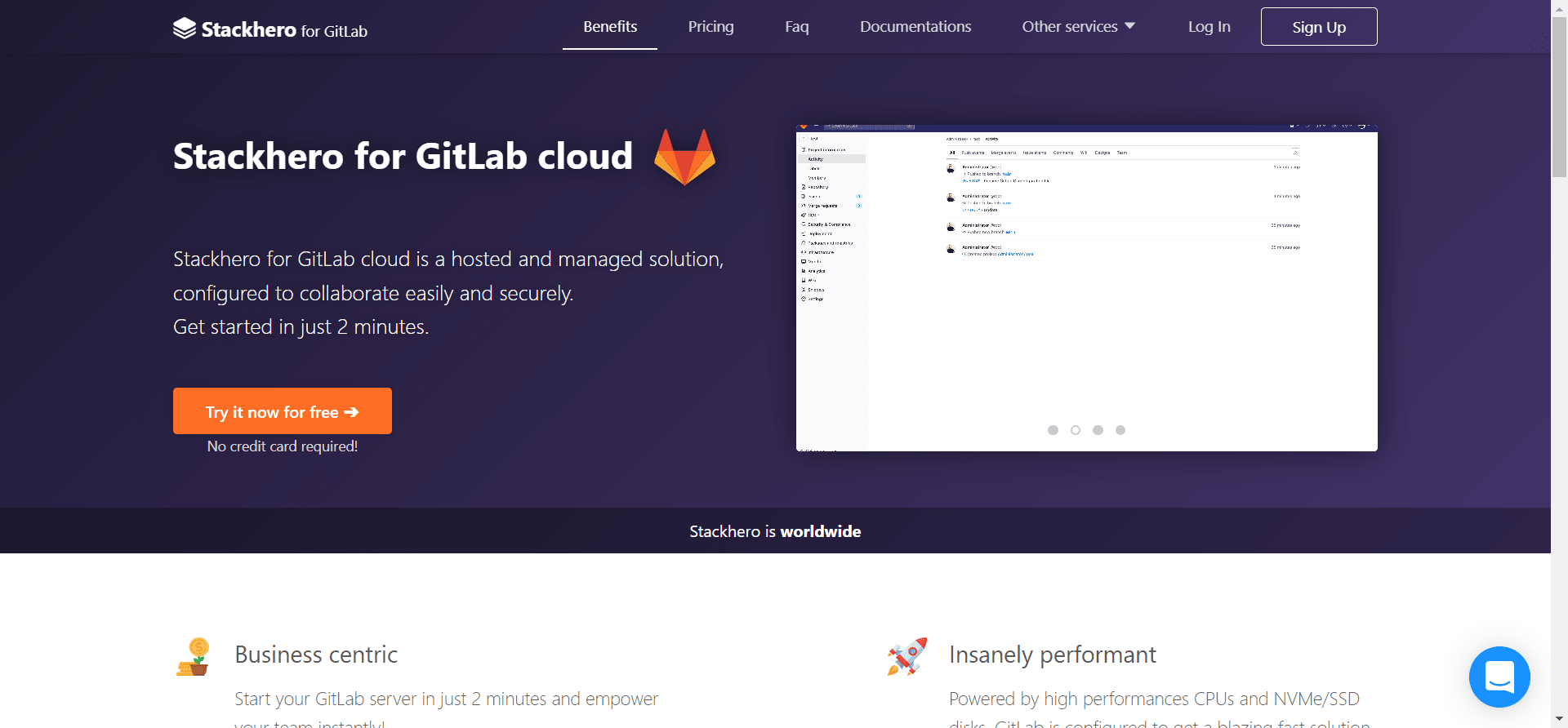1568x728 pixels.
Task: Go to the Benefits tab
Action: tap(609, 27)
